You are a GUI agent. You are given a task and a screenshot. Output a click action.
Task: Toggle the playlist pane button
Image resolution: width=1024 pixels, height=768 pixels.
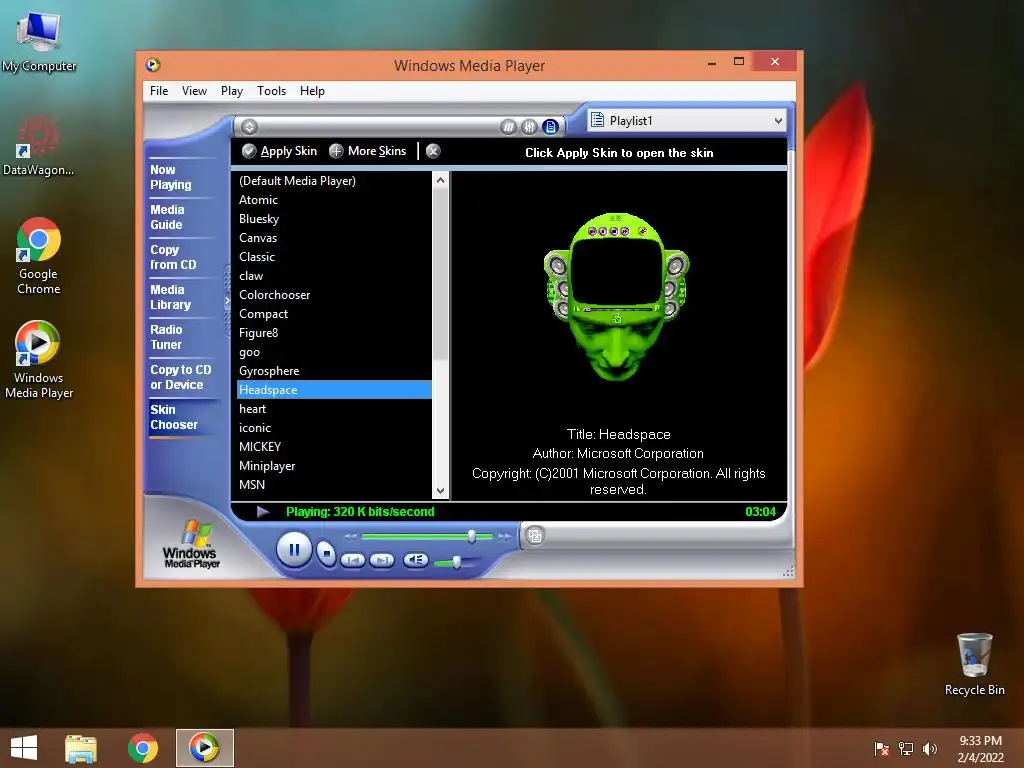551,127
